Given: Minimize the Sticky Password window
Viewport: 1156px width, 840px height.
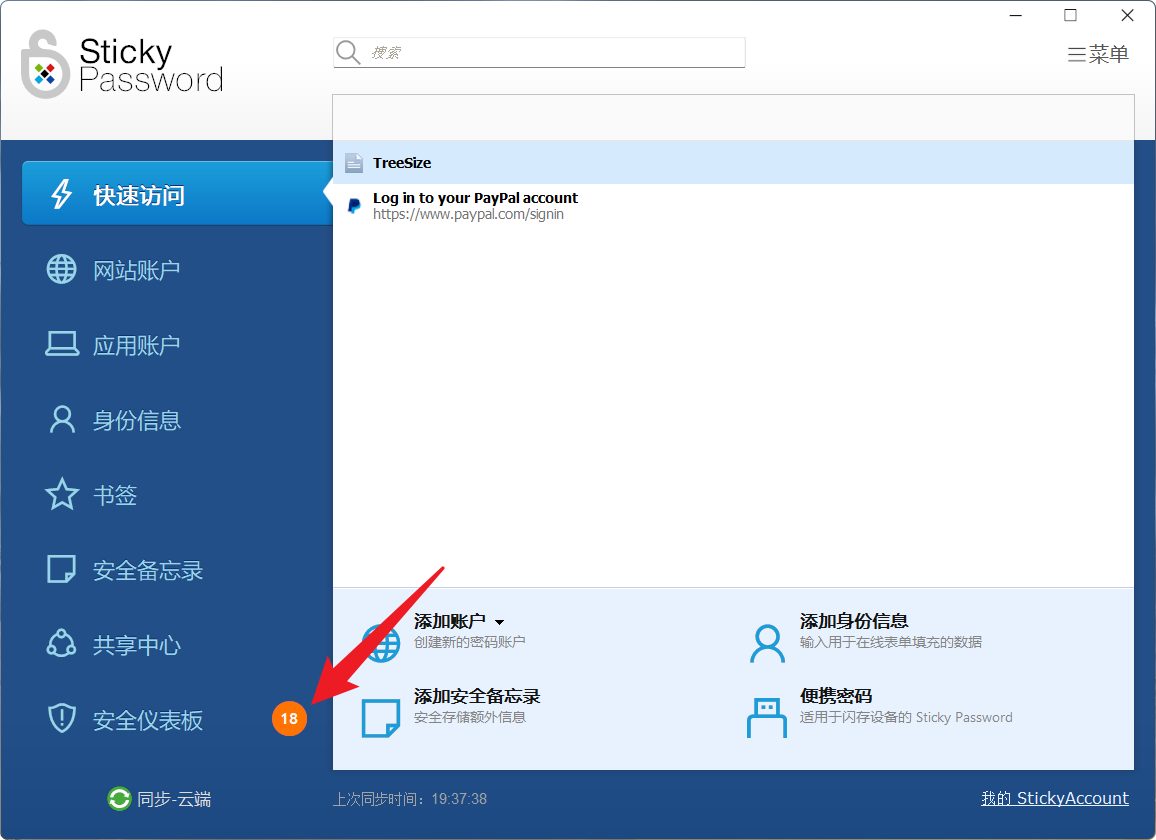Looking at the screenshot, I should click(1016, 15).
